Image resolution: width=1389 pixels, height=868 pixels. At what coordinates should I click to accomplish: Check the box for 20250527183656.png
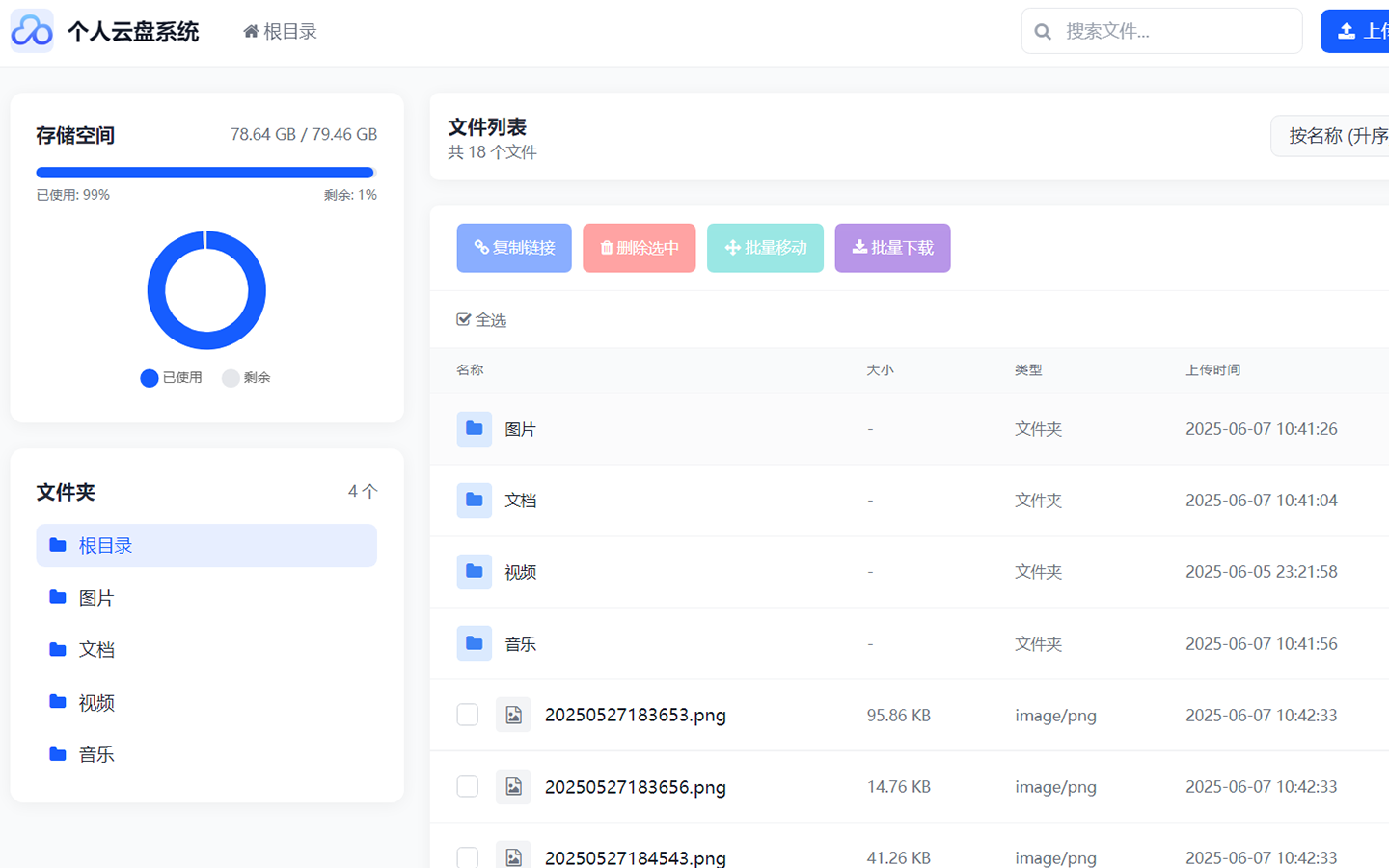coord(468,786)
